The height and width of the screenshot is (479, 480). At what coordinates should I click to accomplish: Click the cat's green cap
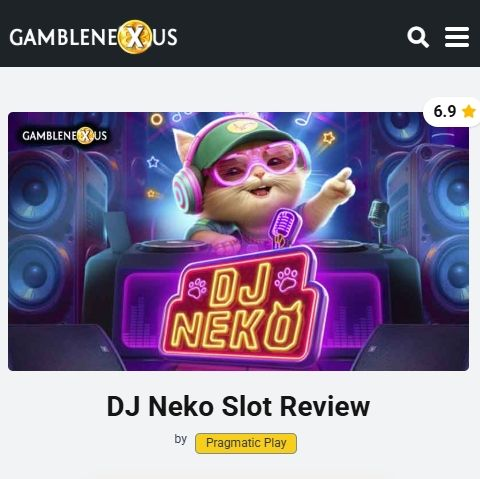(239, 137)
